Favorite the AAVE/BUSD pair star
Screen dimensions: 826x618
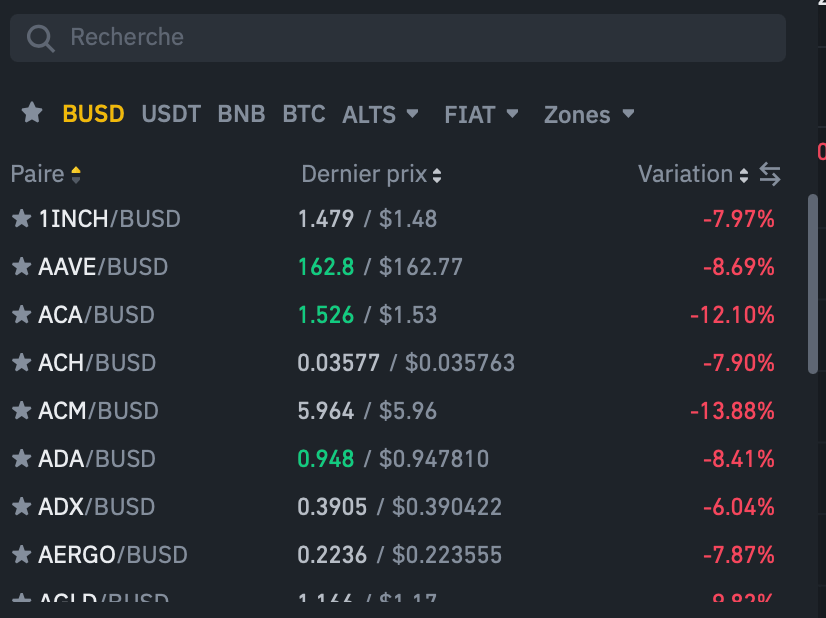19,267
